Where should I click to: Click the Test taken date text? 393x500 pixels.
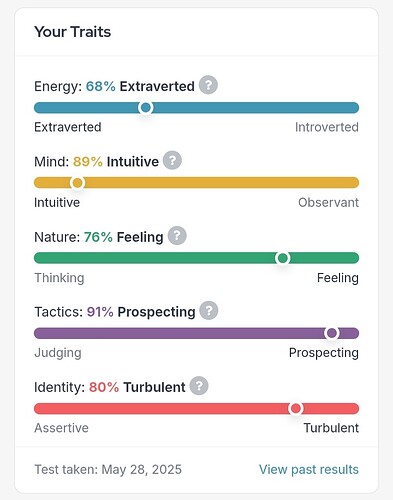pos(108,469)
